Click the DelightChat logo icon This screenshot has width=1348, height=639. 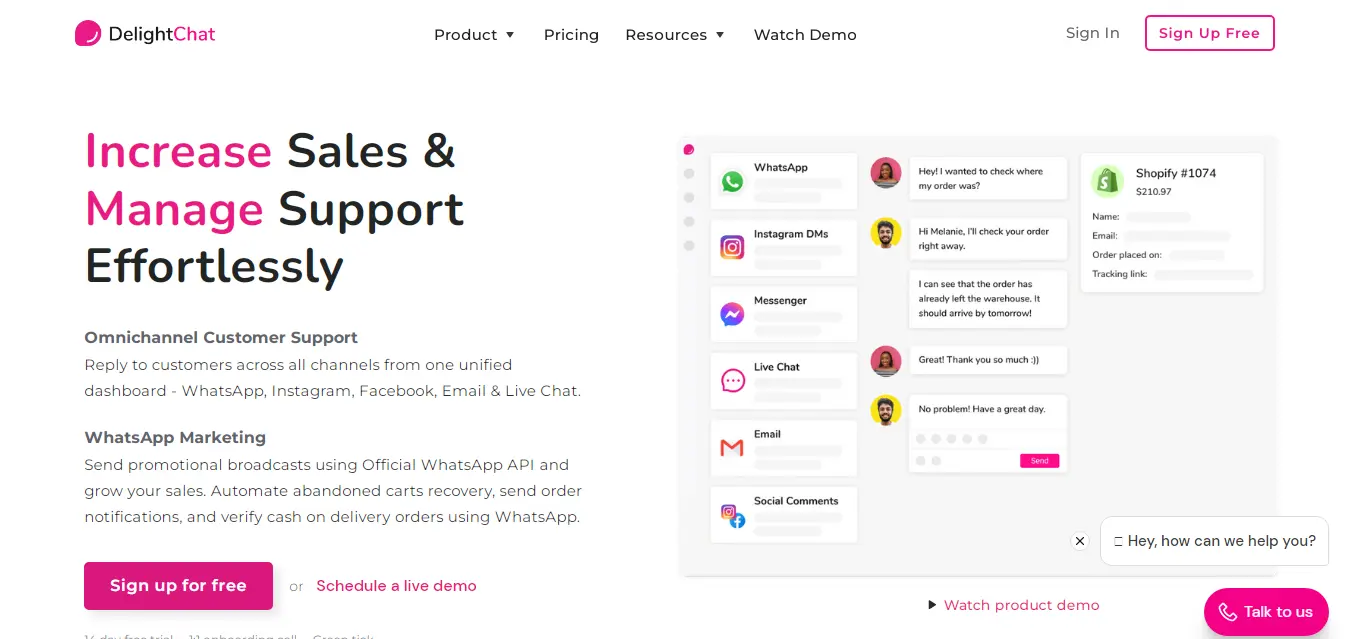point(88,34)
